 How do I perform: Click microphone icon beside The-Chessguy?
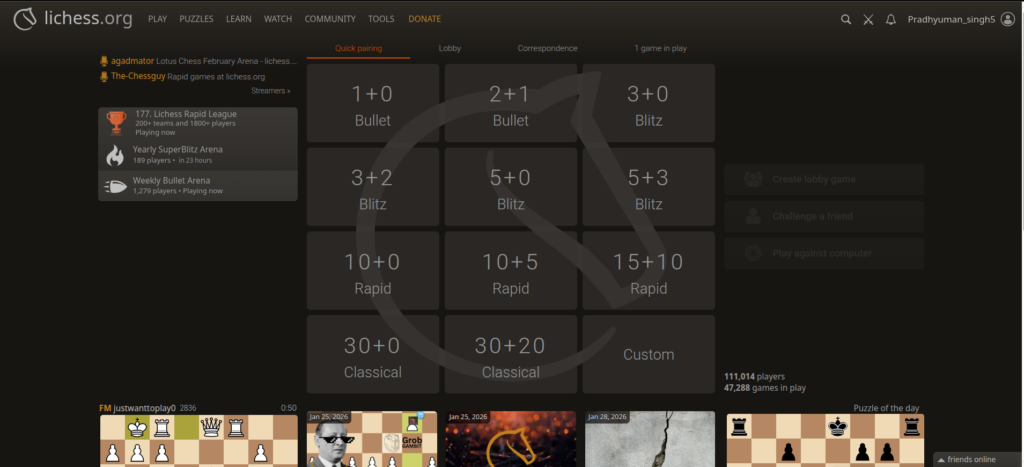[x=103, y=76]
